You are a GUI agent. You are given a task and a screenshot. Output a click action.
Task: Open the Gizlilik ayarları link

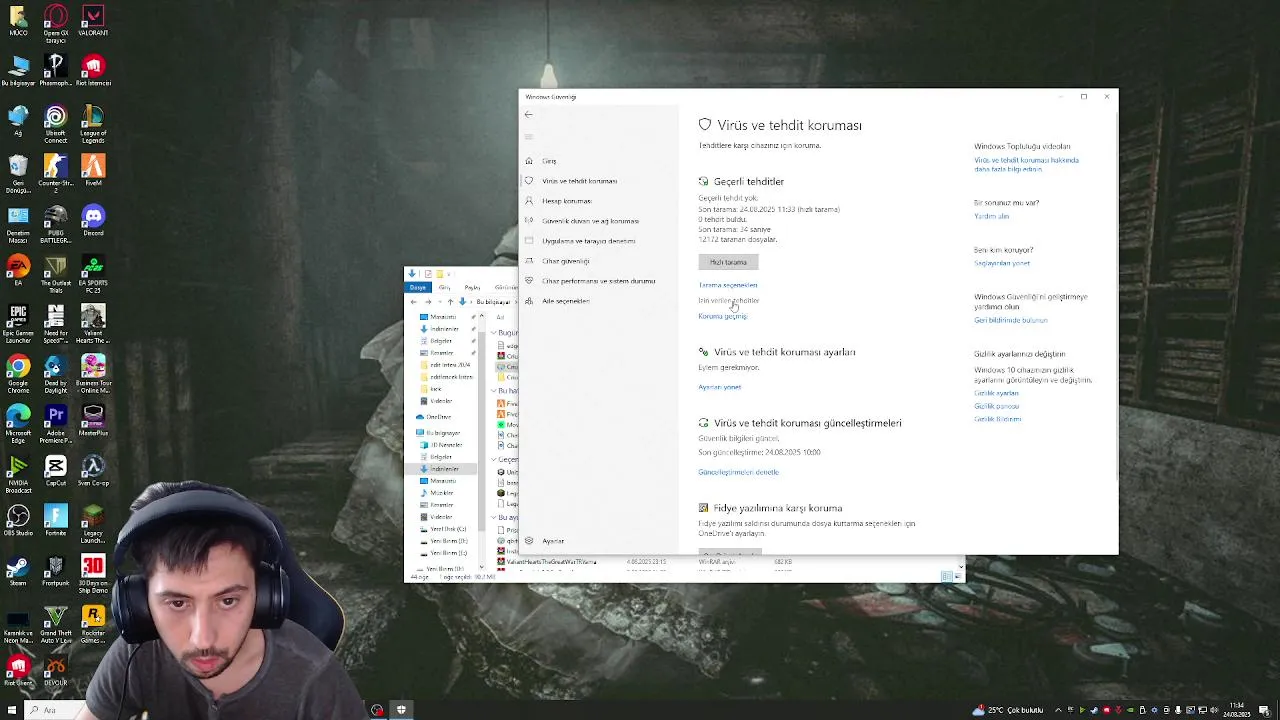996,393
